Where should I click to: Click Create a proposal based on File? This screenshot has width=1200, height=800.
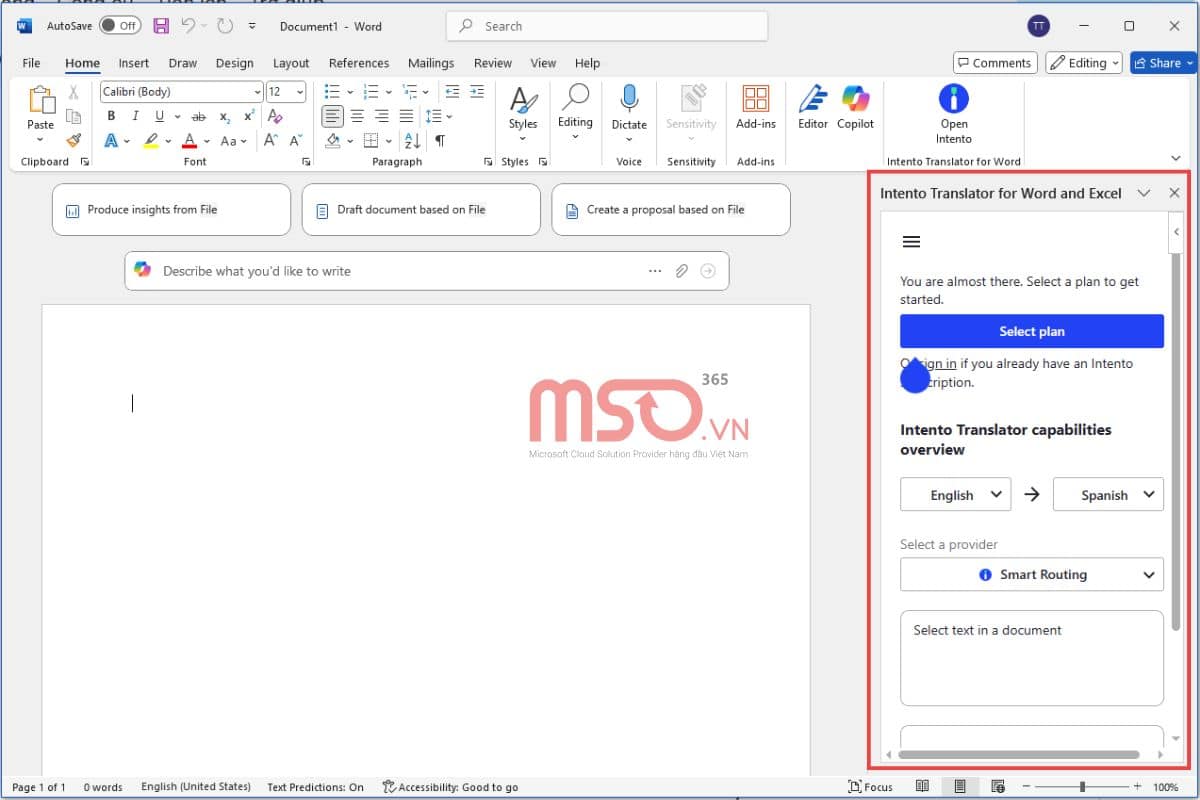[x=671, y=210]
